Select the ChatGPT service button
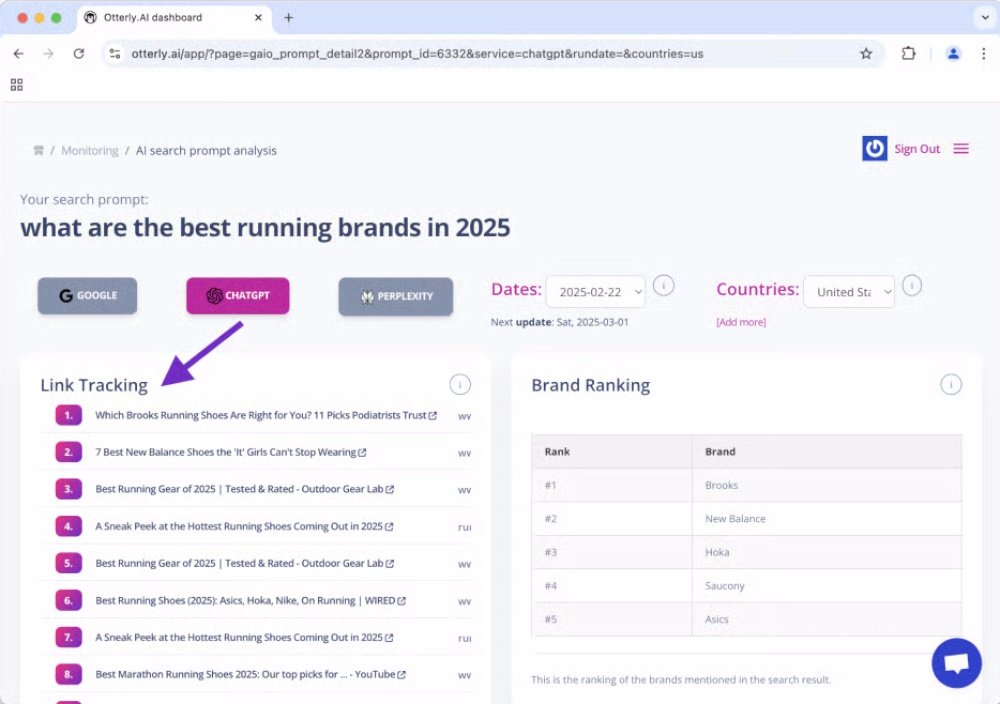1000x704 pixels. point(238,296)
